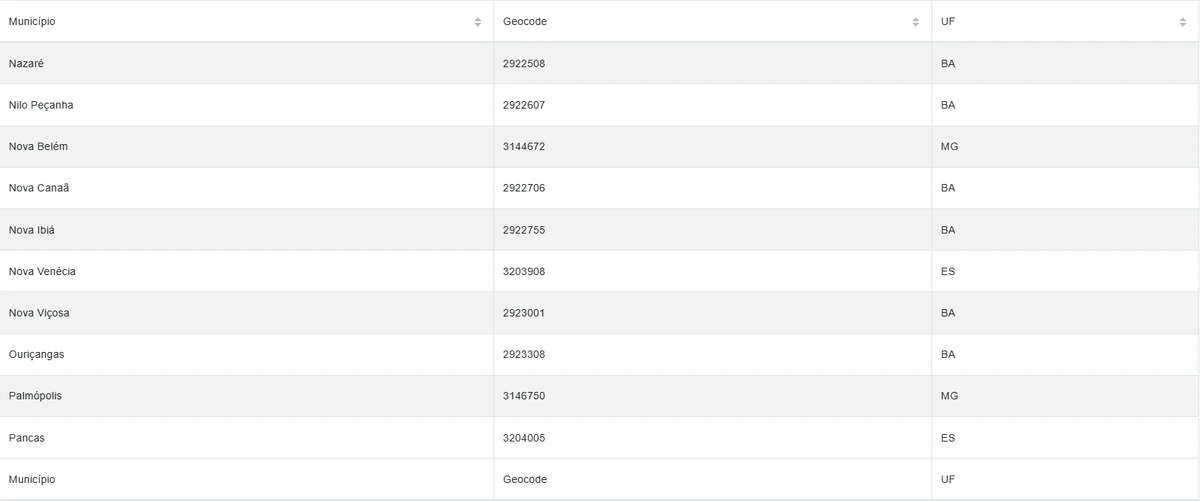Click the Nova Belém municipality cell
This screenshot has width=1200, height=502.
(38, 147)
